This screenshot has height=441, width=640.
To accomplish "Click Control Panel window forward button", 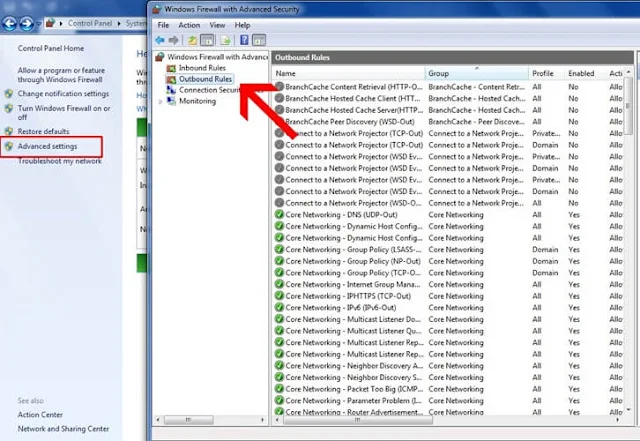I will pos(27,24).
